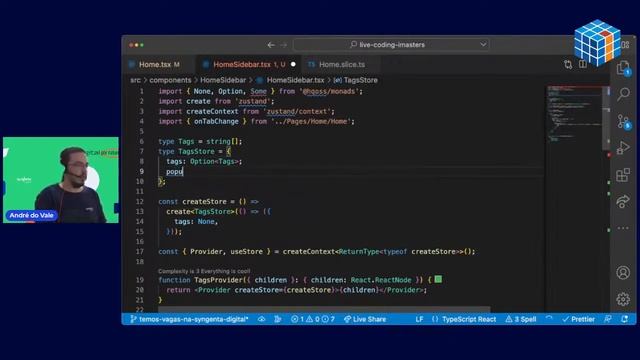Click the sync spinner icon in status bar
The image size is (640, 360).
coord(549,319)
